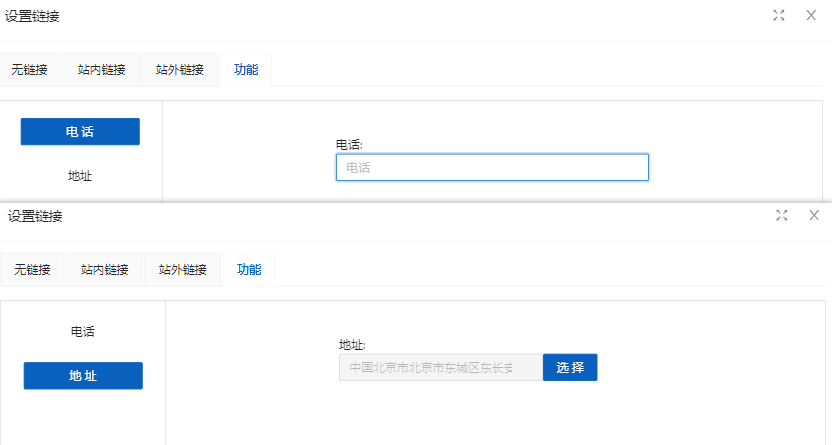This screenshot has width=832, height=445.
Task: Close the dialog showing the address field
Action: pyautogui.click(x=814, y=215)
